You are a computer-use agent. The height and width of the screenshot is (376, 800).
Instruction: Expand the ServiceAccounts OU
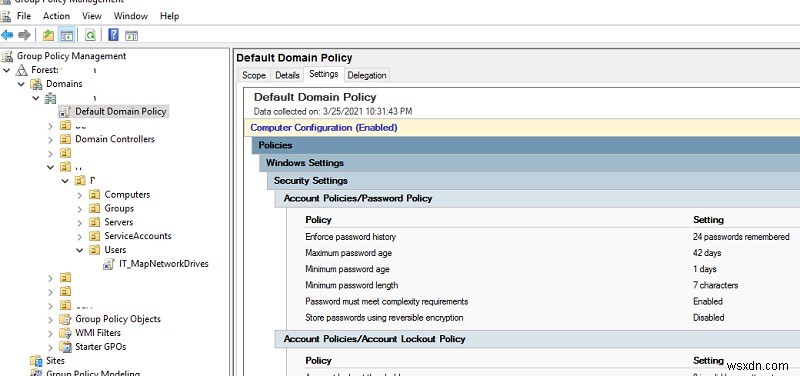[80, 236]
